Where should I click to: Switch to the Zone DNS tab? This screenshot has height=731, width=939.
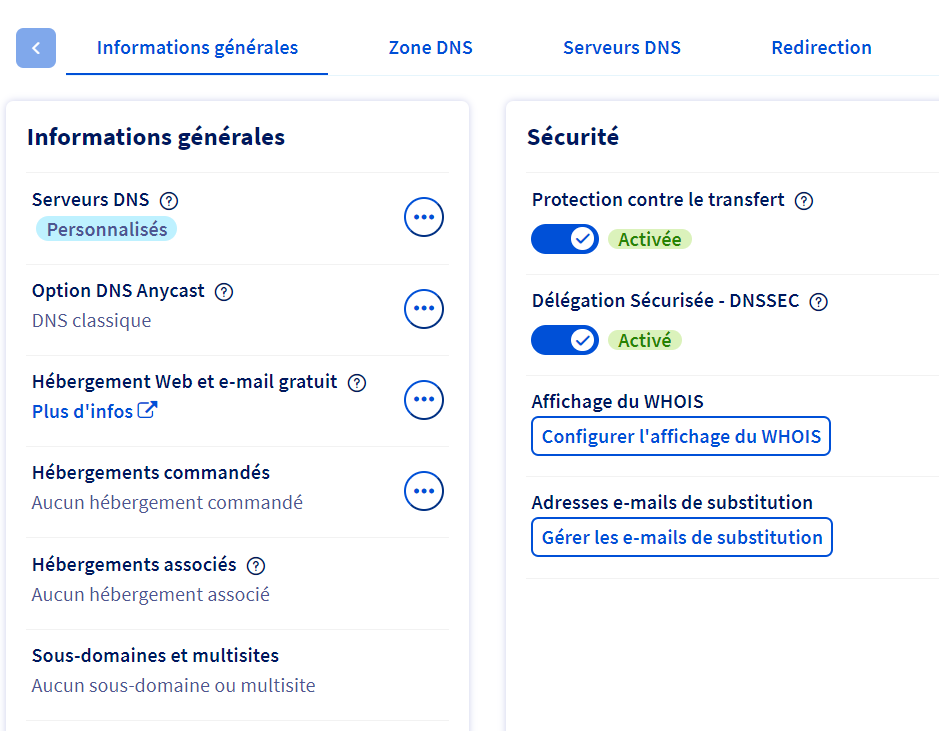click(x=430, y=48)
